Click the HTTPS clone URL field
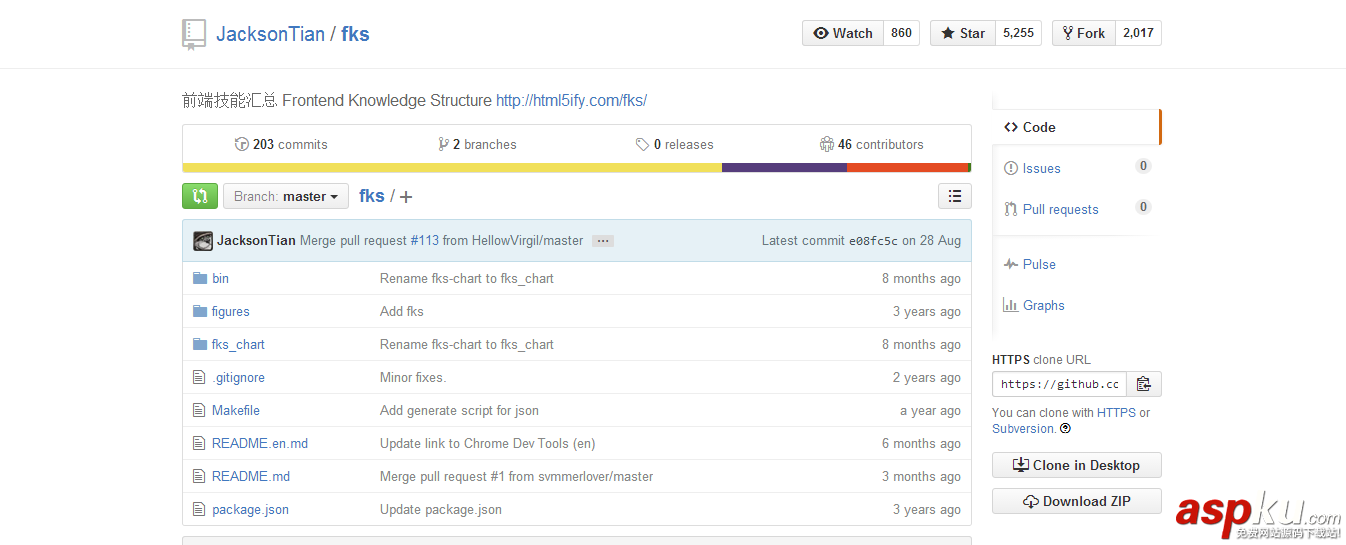Viewport: 1346px width, 545px height. click(x=1059, y=384)
